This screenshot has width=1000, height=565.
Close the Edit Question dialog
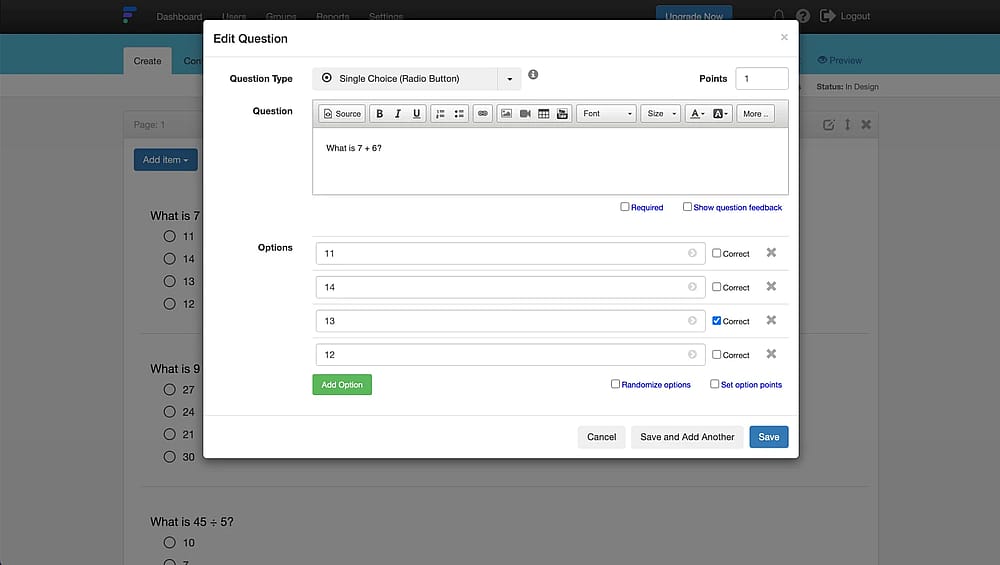click(784, 37)
